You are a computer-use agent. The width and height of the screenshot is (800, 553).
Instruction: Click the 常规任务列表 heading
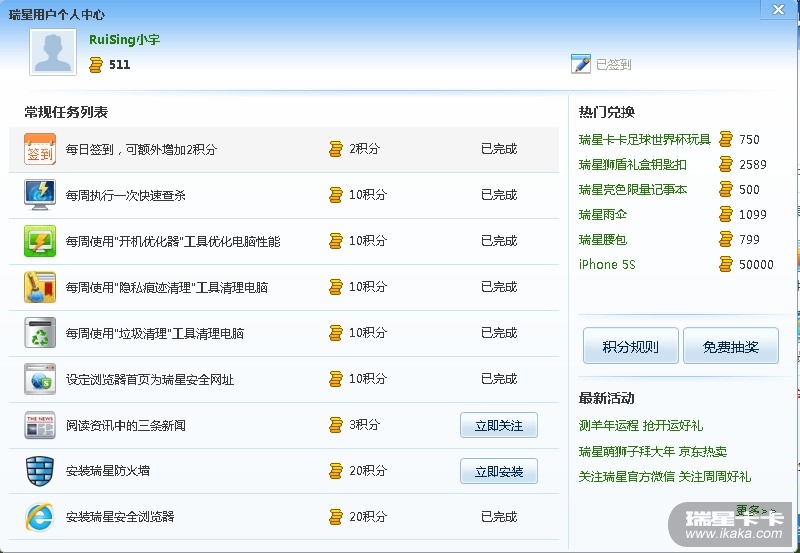(x=66, y=112)
